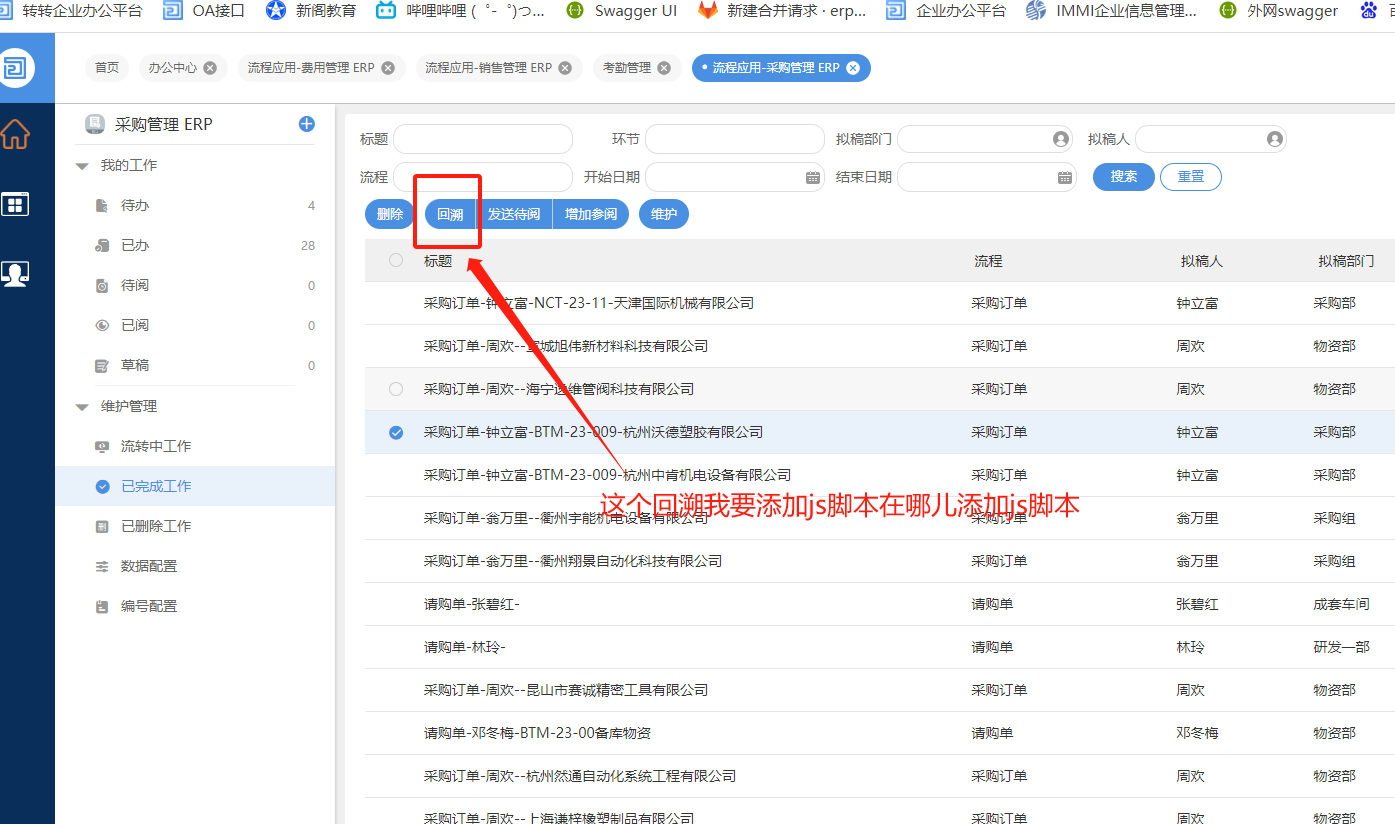Open the grid apps icon in sidebar

pos(15,204)
